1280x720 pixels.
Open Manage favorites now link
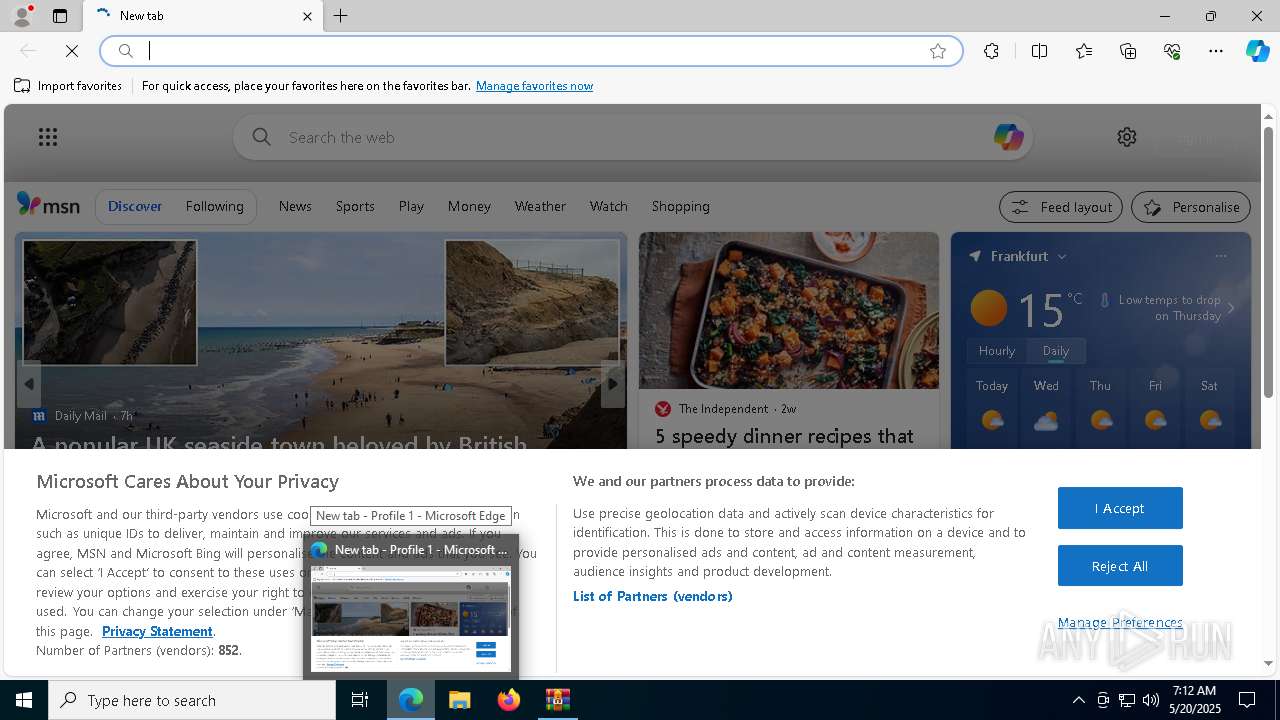534,86
